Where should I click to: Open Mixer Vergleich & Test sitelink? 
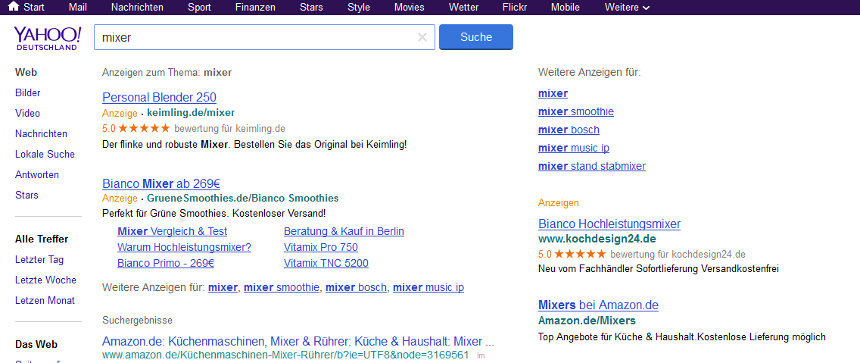172,231
